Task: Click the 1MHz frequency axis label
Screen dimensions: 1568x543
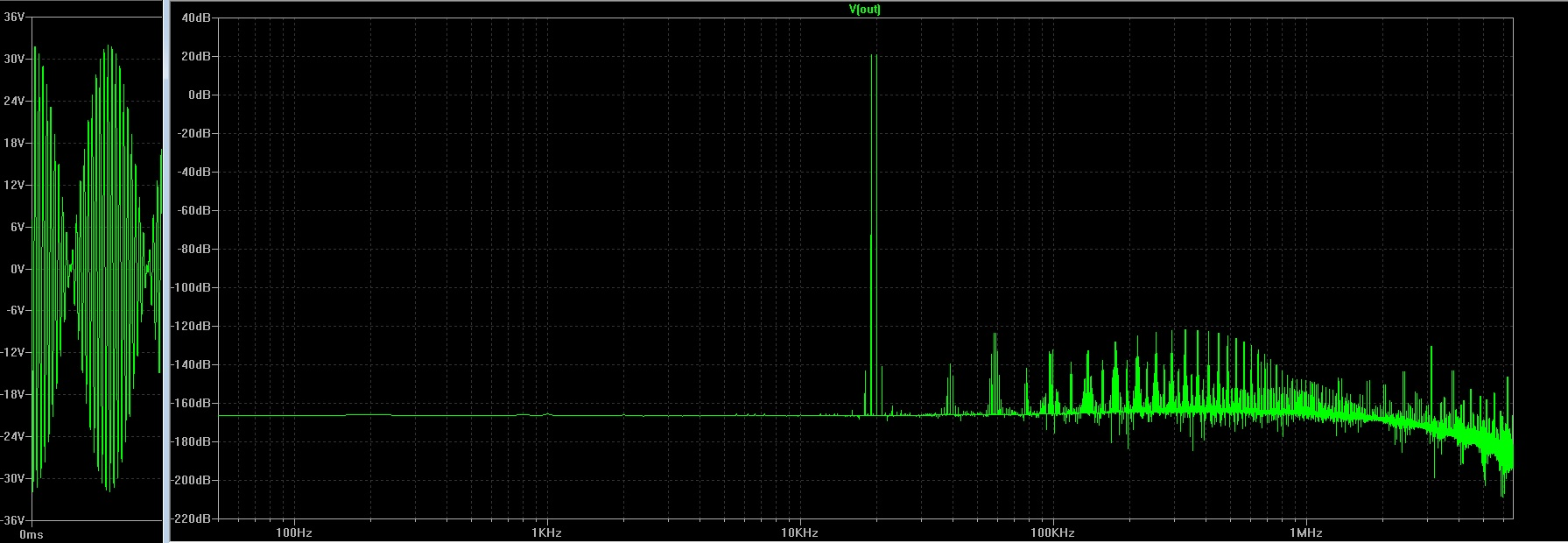Action: 1306,532
